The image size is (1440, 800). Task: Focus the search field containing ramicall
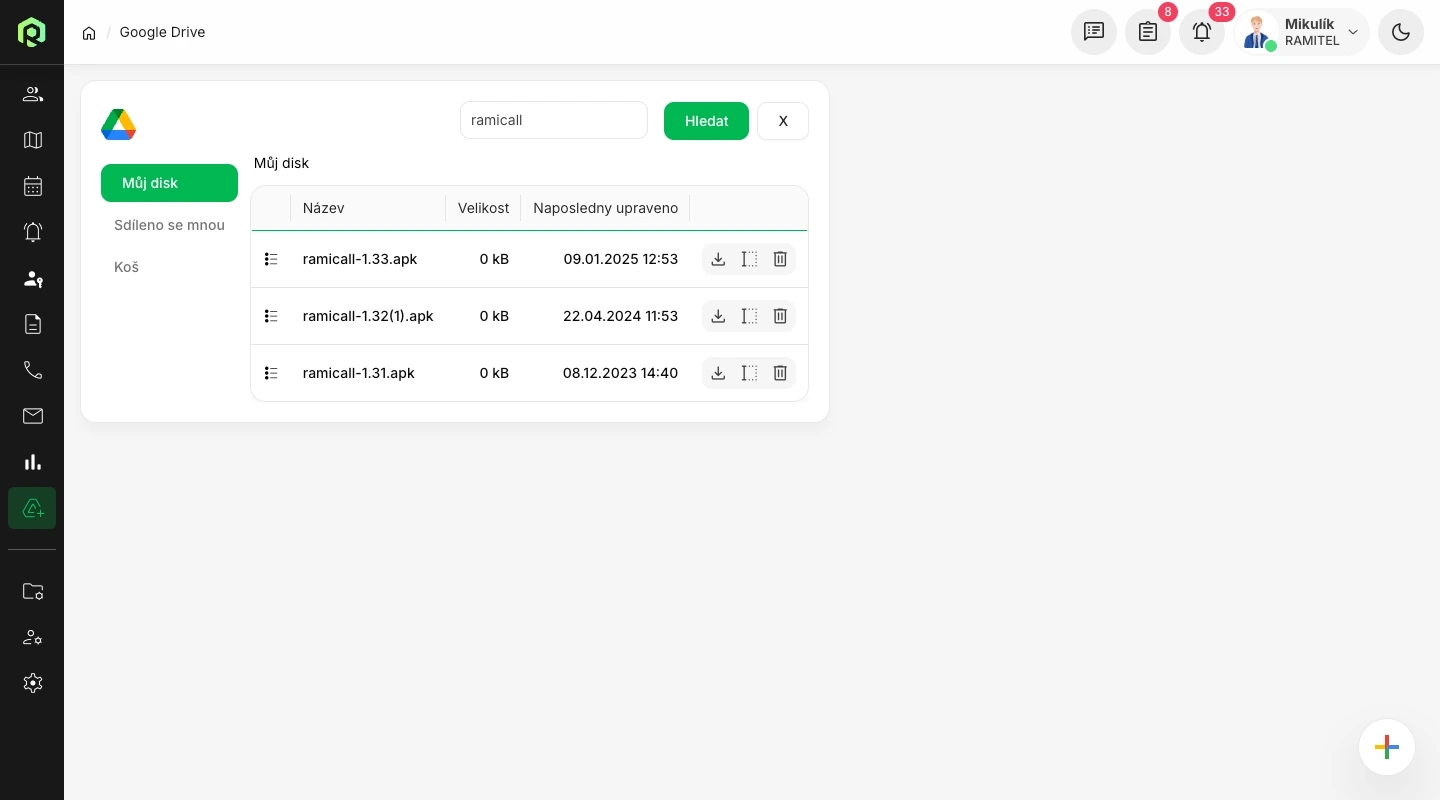554,120
